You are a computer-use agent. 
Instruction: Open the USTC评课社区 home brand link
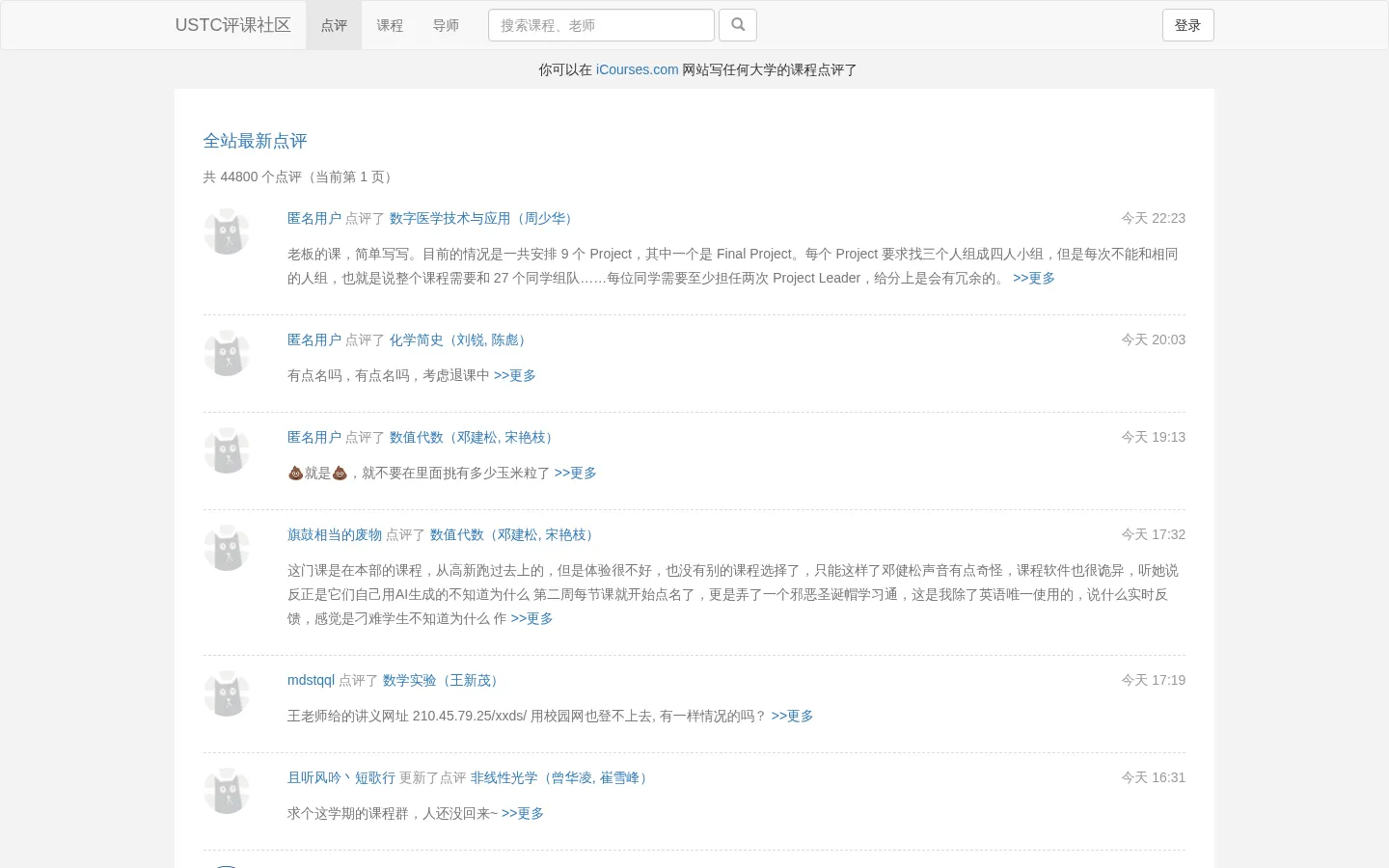232,25
